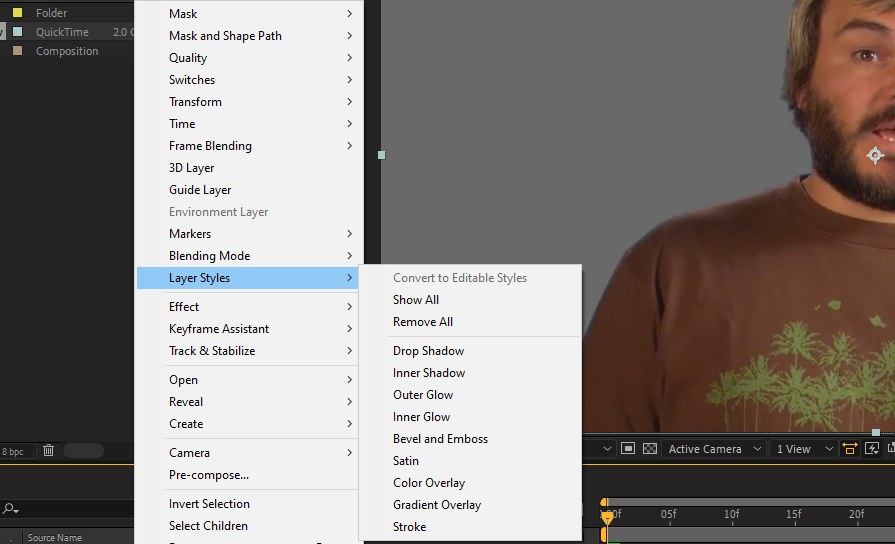The height and width of the screenshot is (544, 895).
Task: Click the orange current-time indicator playhead
Action: tap(606, 517)
